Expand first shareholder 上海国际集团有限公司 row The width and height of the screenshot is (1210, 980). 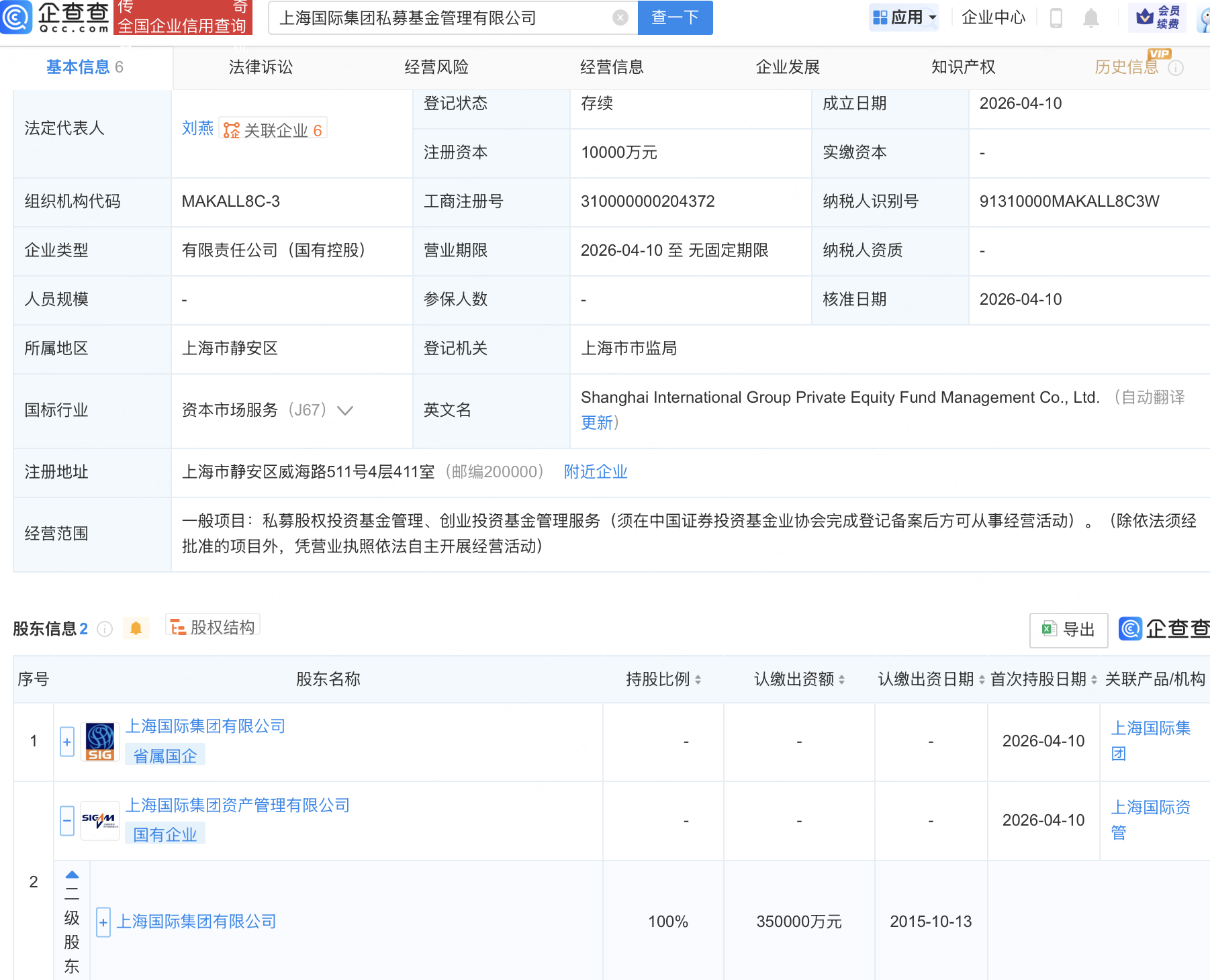pos(67,742)
